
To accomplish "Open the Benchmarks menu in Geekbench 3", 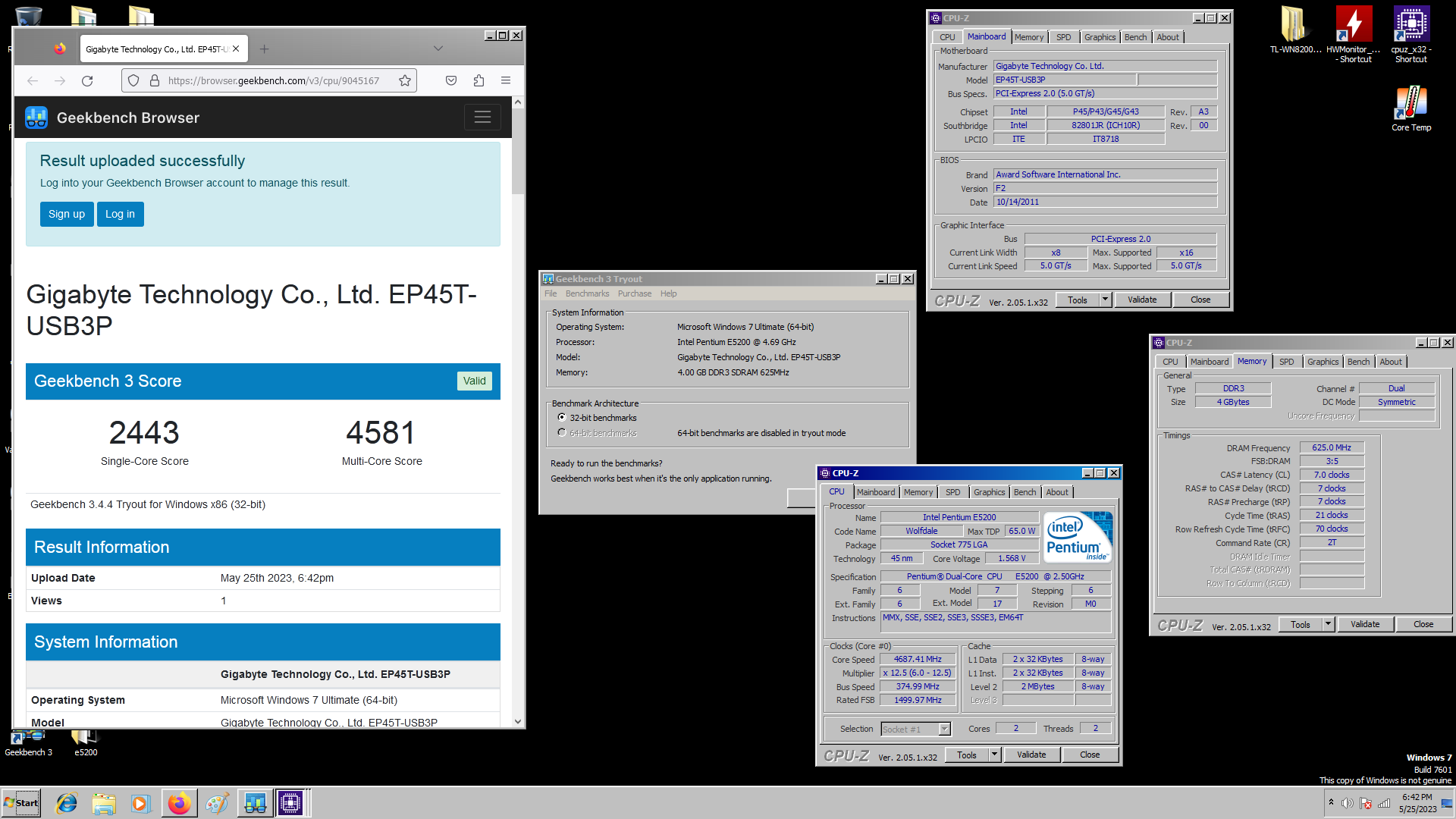I will pos(587,294).
